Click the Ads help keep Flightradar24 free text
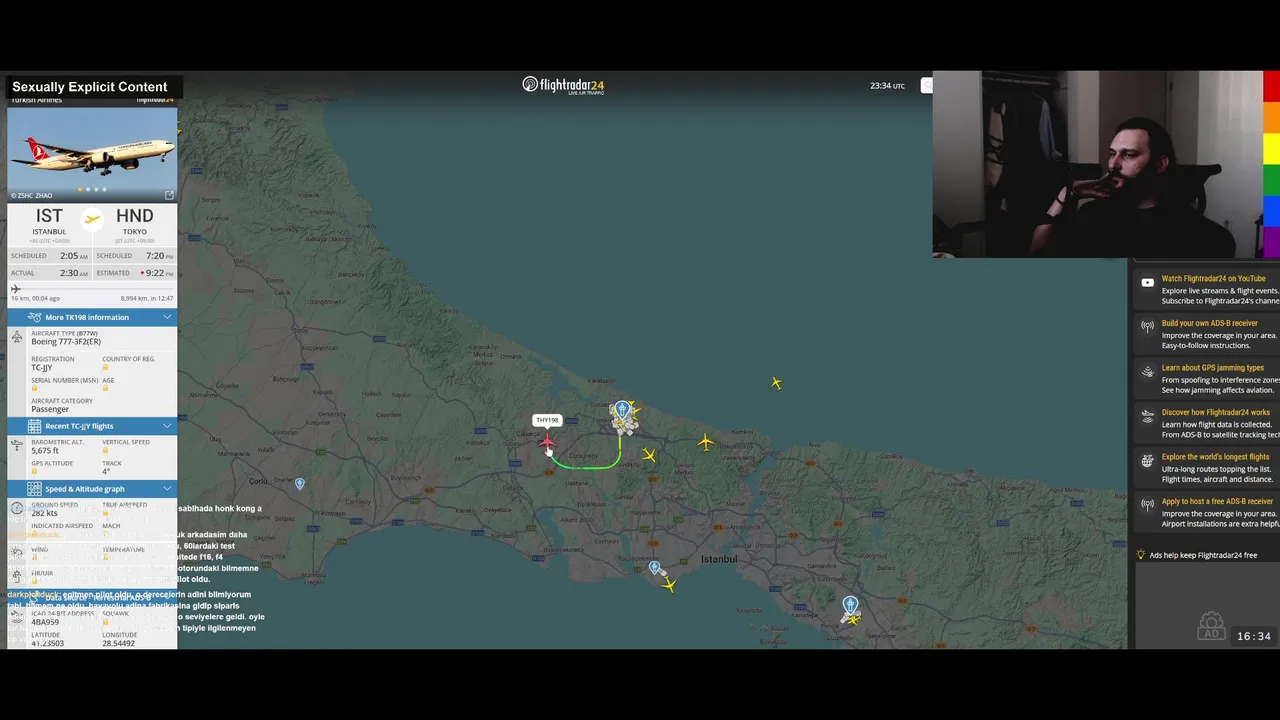The width and height of the screenshot is (1280, 720). click(x=1203, y=555)
